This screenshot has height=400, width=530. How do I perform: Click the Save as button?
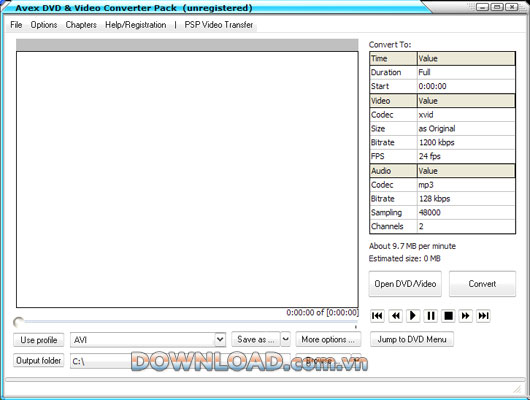(256, 339)
